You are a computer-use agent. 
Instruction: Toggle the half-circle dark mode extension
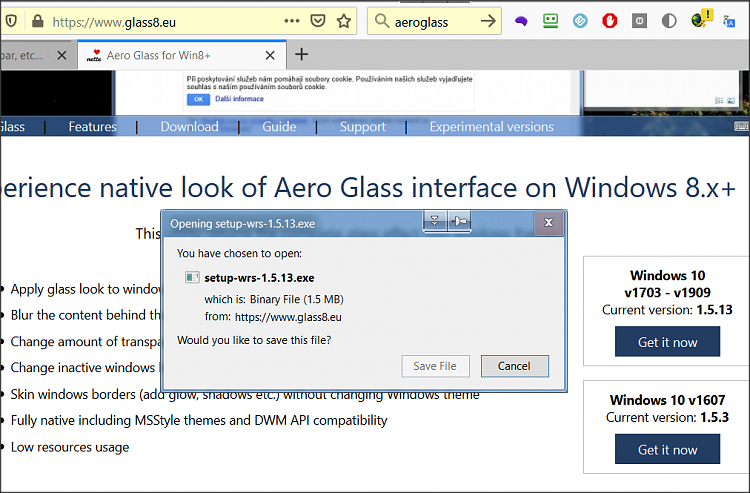669,21
